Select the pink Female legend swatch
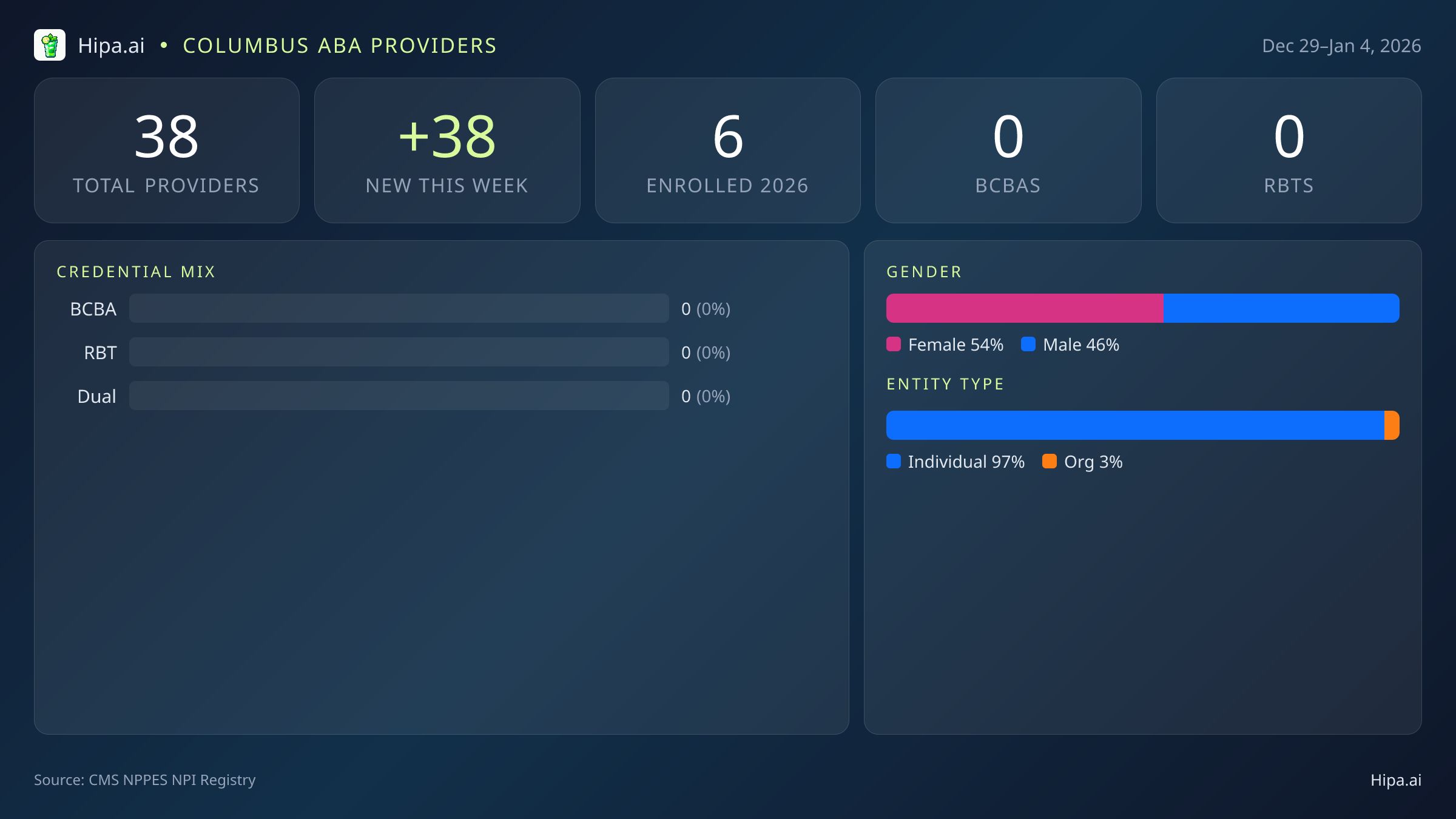Viewport: 1456px width, 819px height. [894, 345]
